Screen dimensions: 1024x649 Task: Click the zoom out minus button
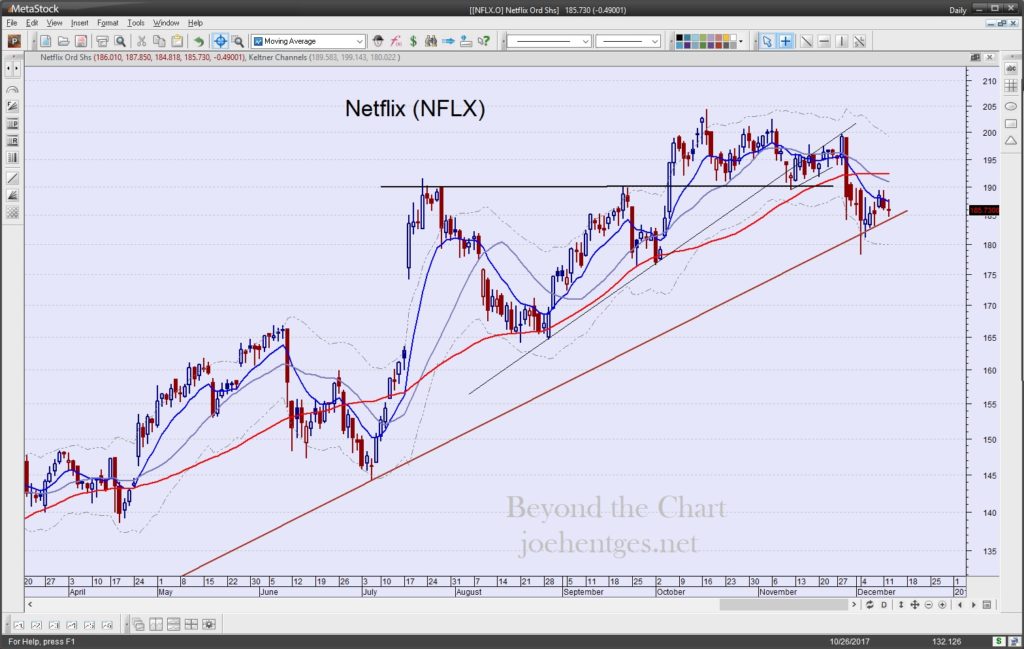(929, 605)
